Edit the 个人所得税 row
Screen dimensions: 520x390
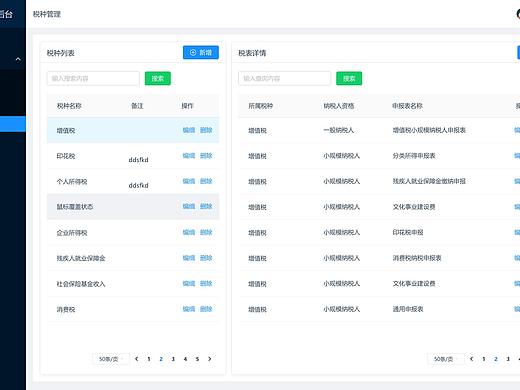click(x=189, y=181)
